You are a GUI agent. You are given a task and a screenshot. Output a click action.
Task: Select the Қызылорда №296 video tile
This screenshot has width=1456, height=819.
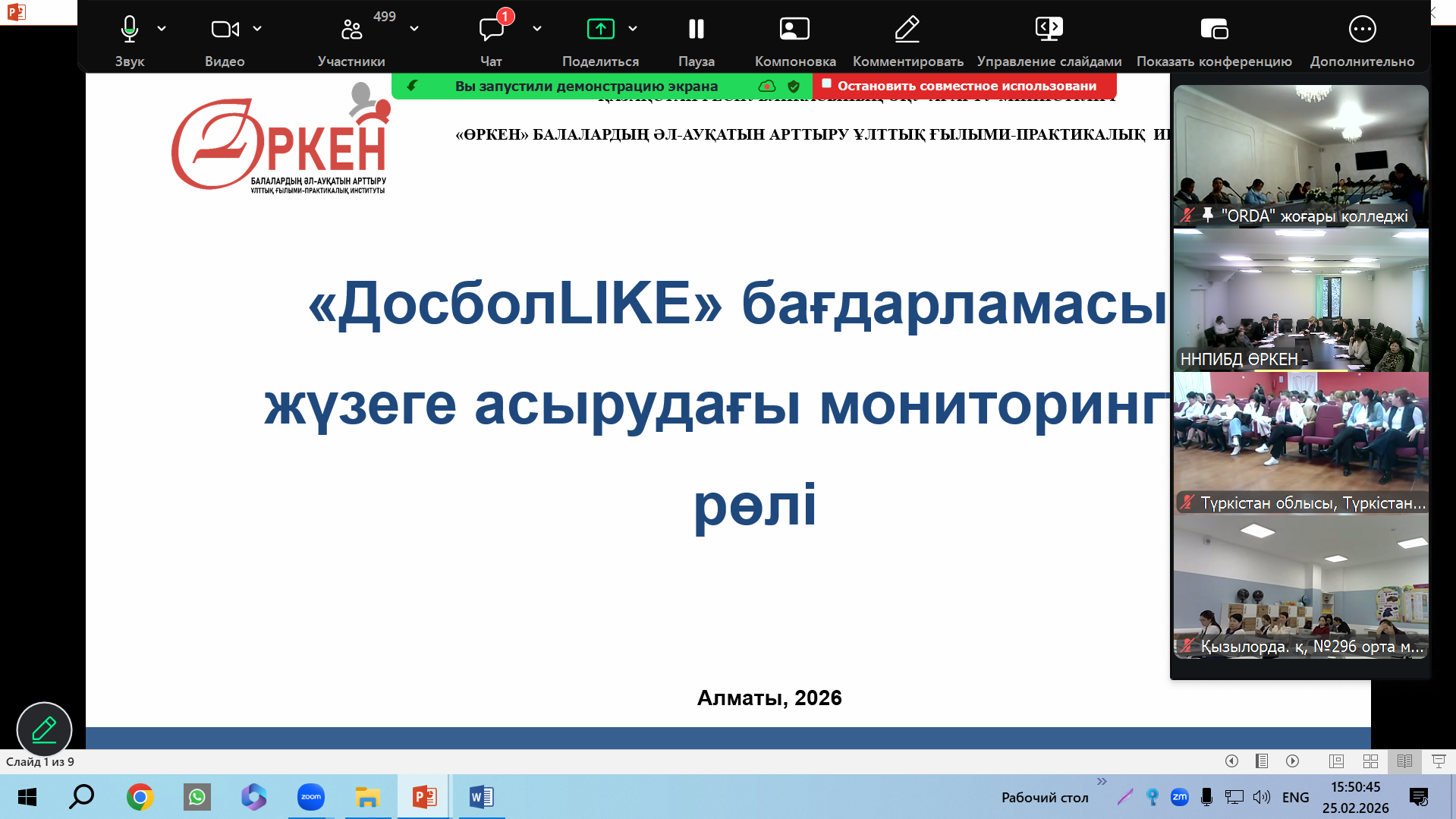pos(1300,587)
